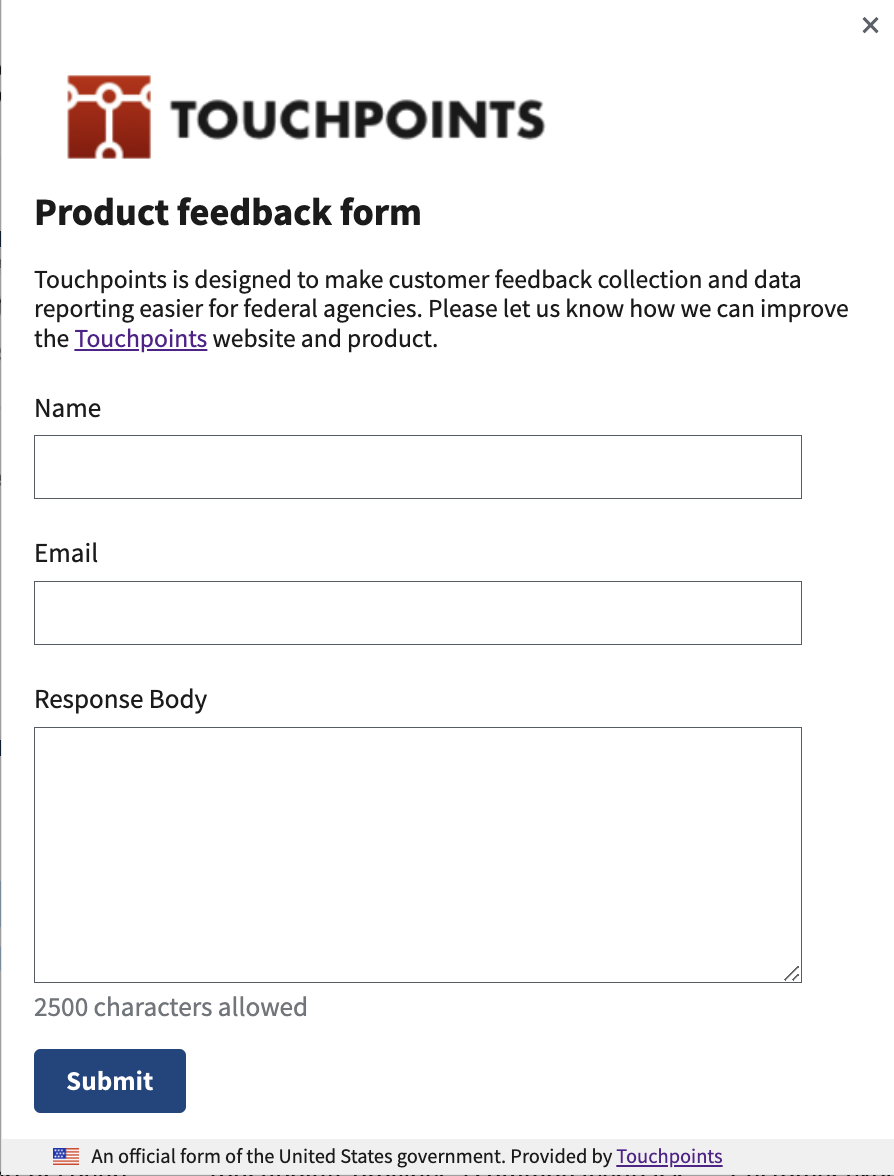
Task: Close the feedback form modal
Action: pos(870,26)
